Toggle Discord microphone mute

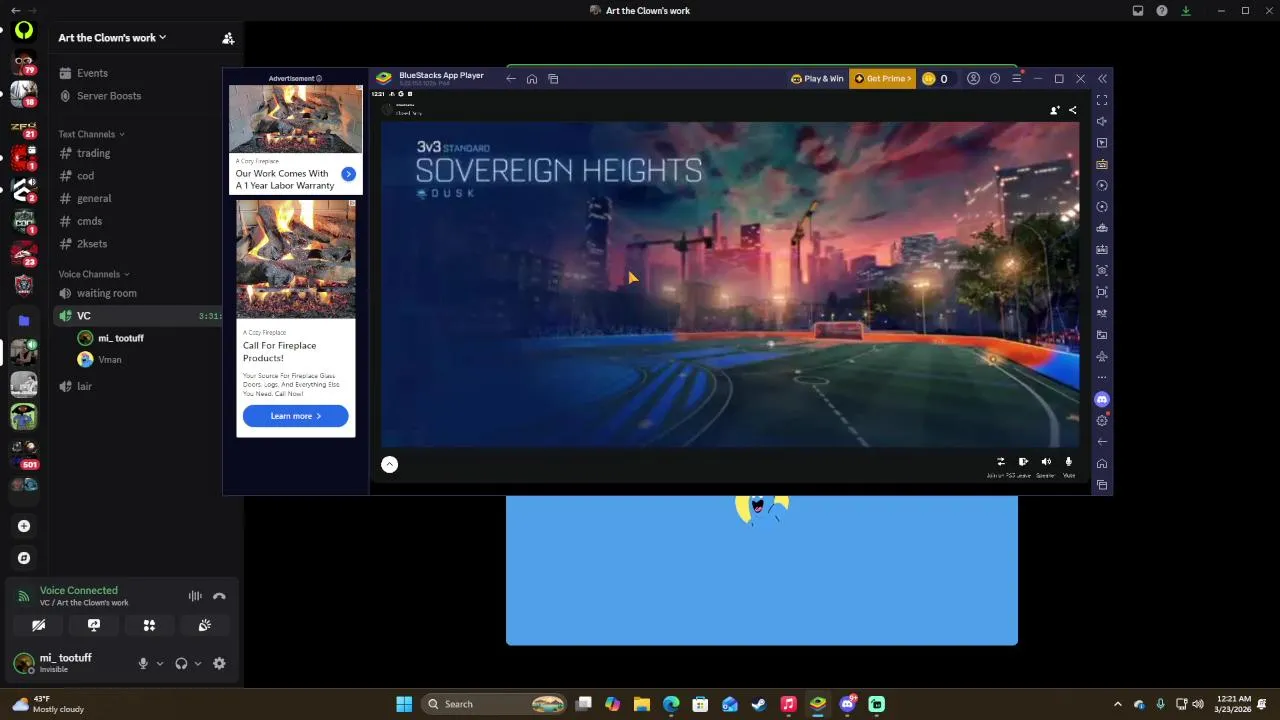pyautogui.click(x=143, y=663)
